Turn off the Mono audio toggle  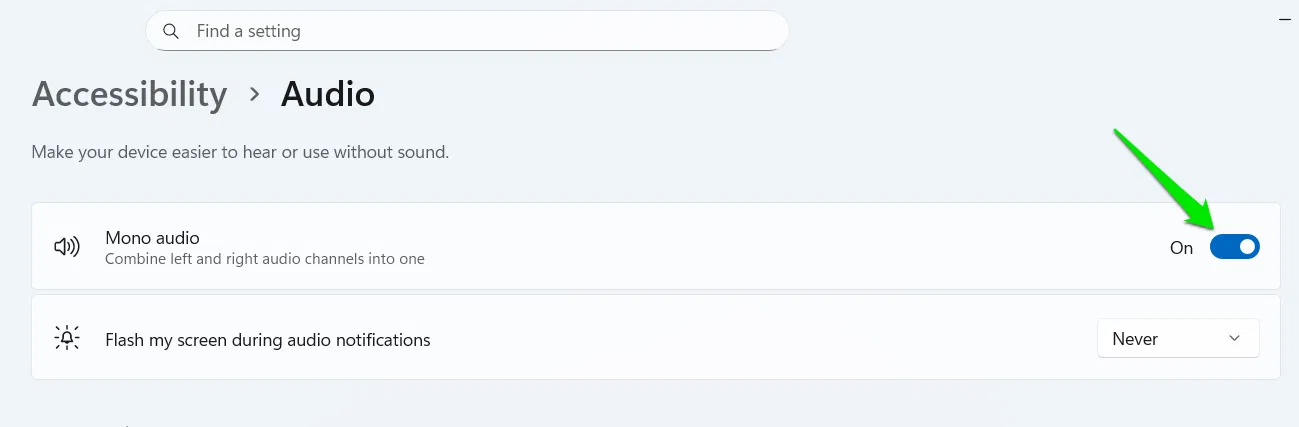[1234, 247]
